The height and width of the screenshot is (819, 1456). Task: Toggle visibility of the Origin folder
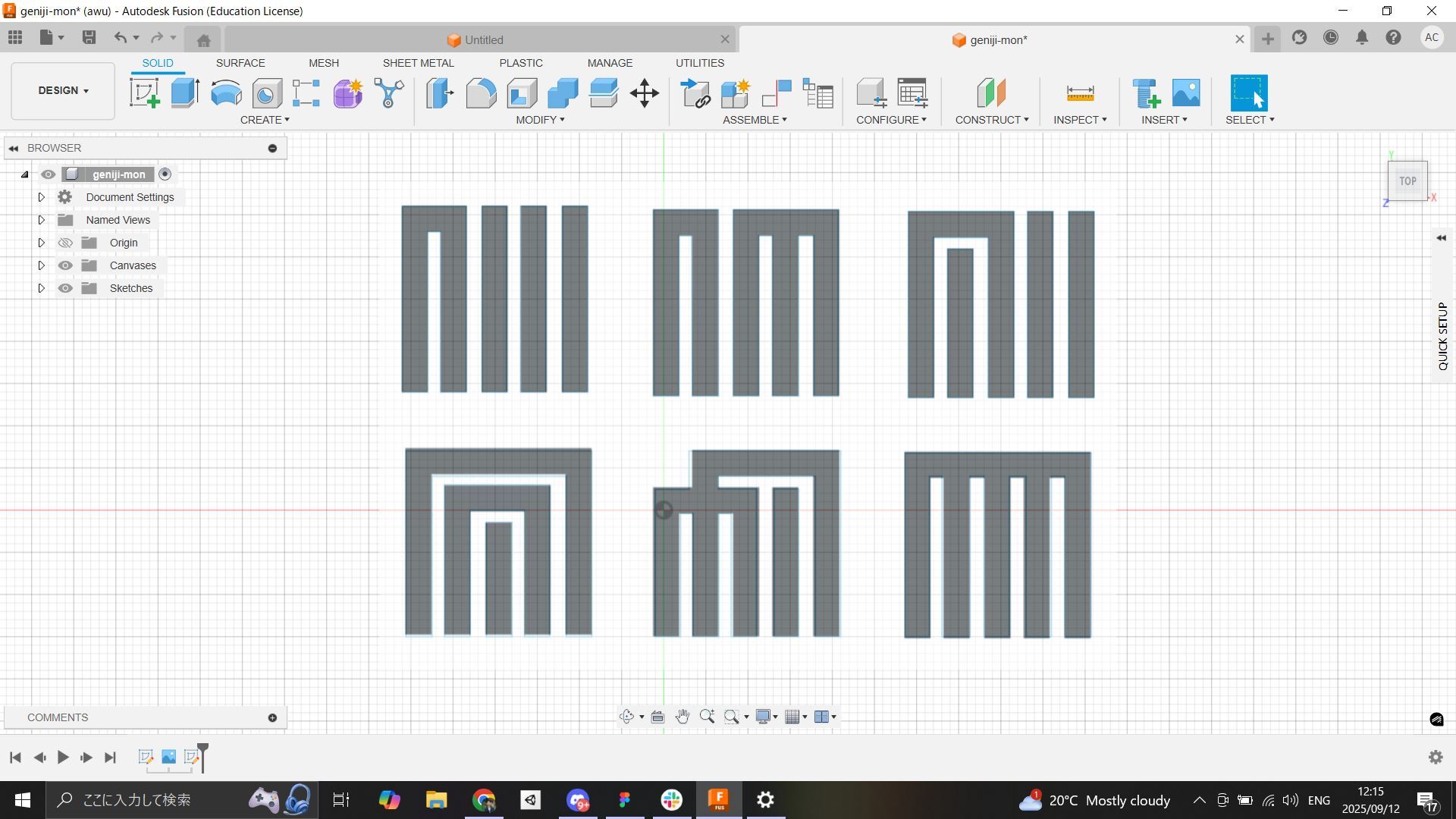(65, 243)
